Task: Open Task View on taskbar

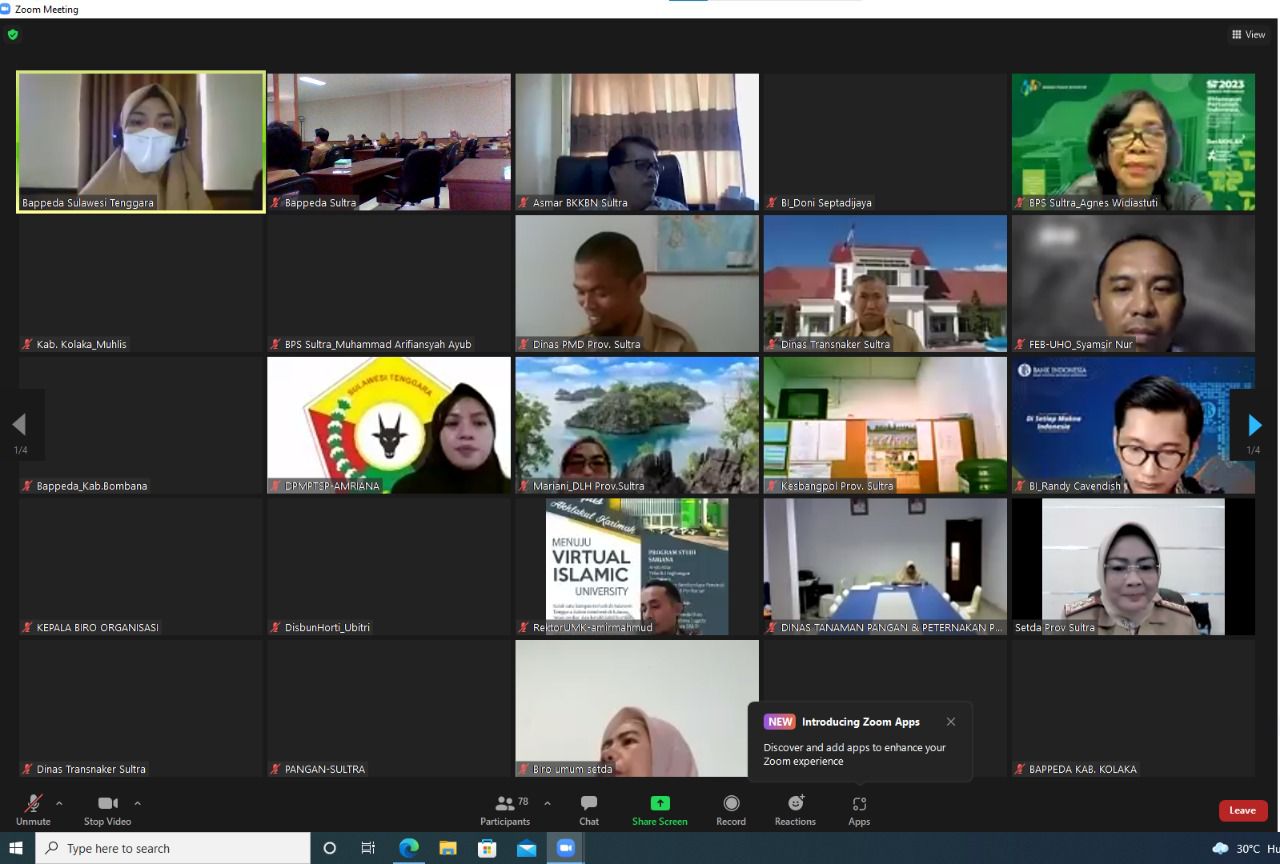Action: coord(368,848)
